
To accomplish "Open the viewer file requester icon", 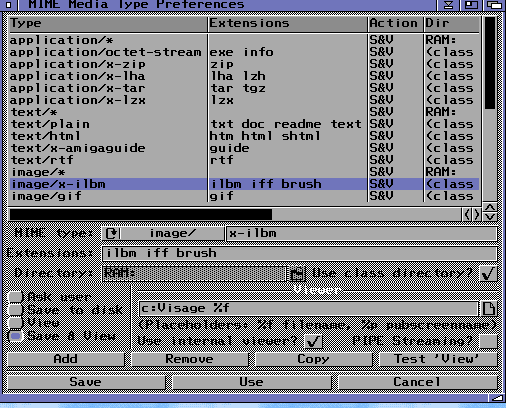I will point(489,308).
